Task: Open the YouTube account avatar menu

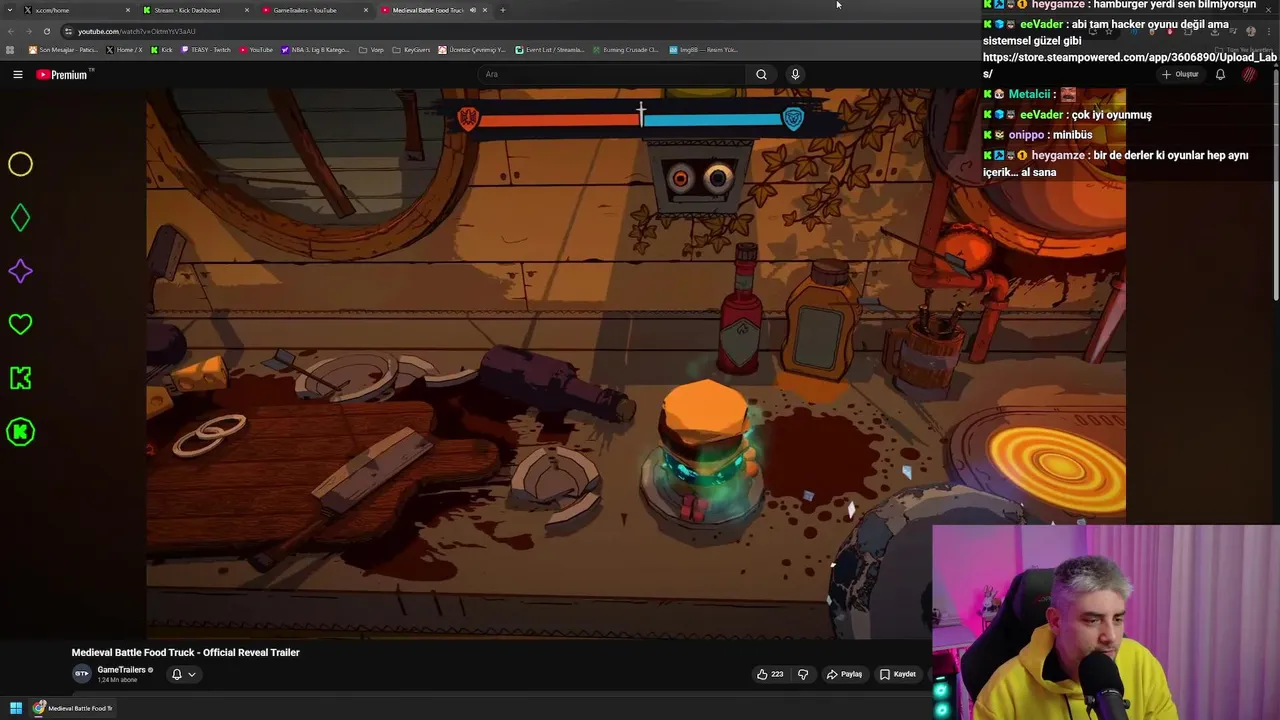Action: (1249, 74)
